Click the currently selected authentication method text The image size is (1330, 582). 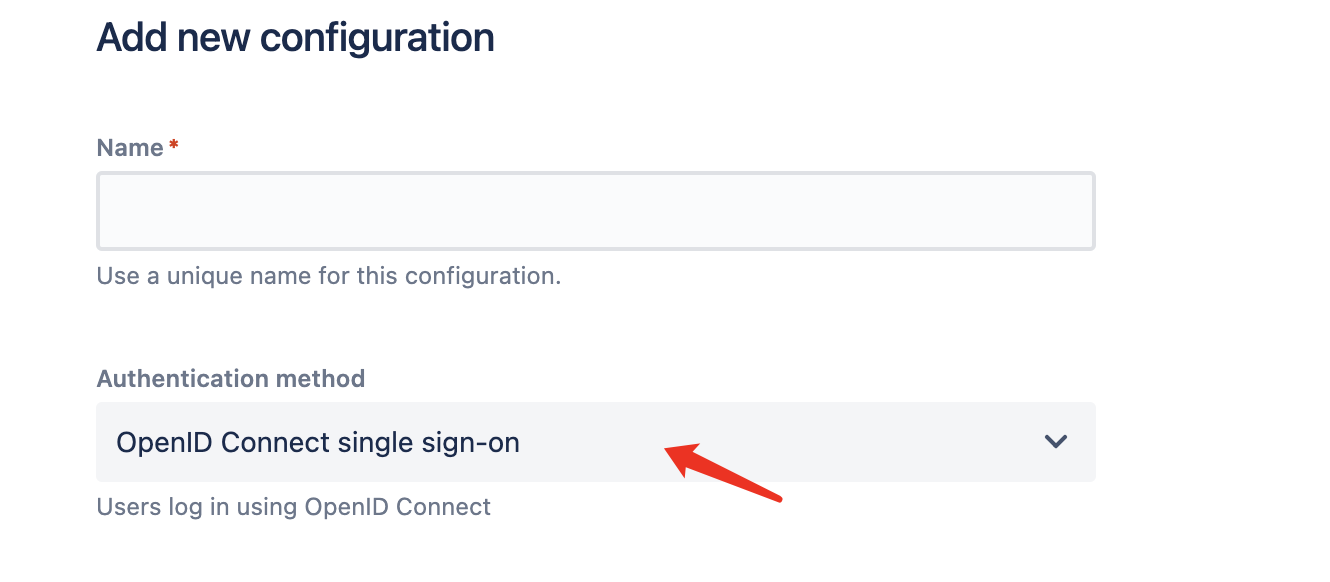318,441
